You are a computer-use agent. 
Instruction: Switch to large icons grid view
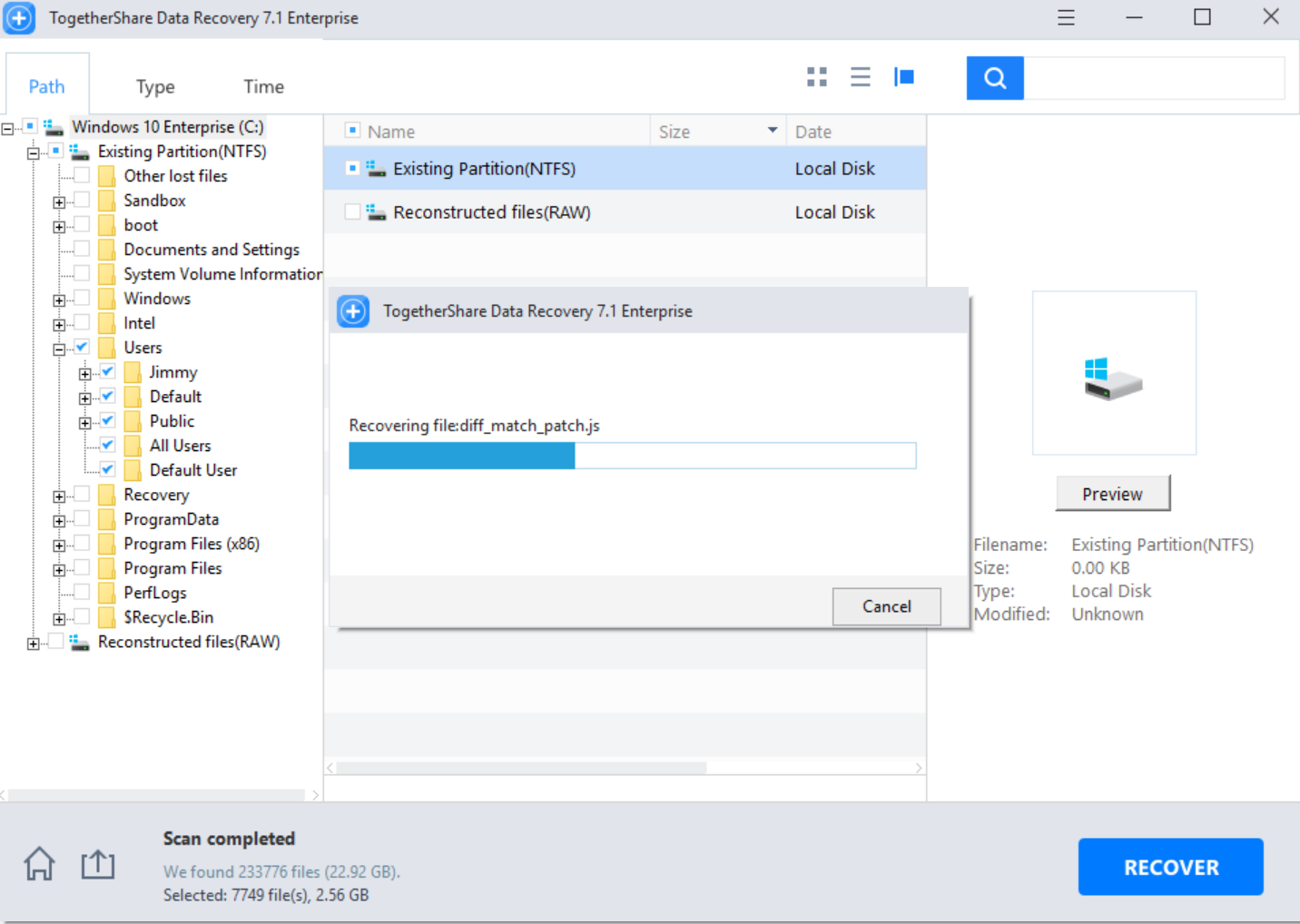pos(817,77)
